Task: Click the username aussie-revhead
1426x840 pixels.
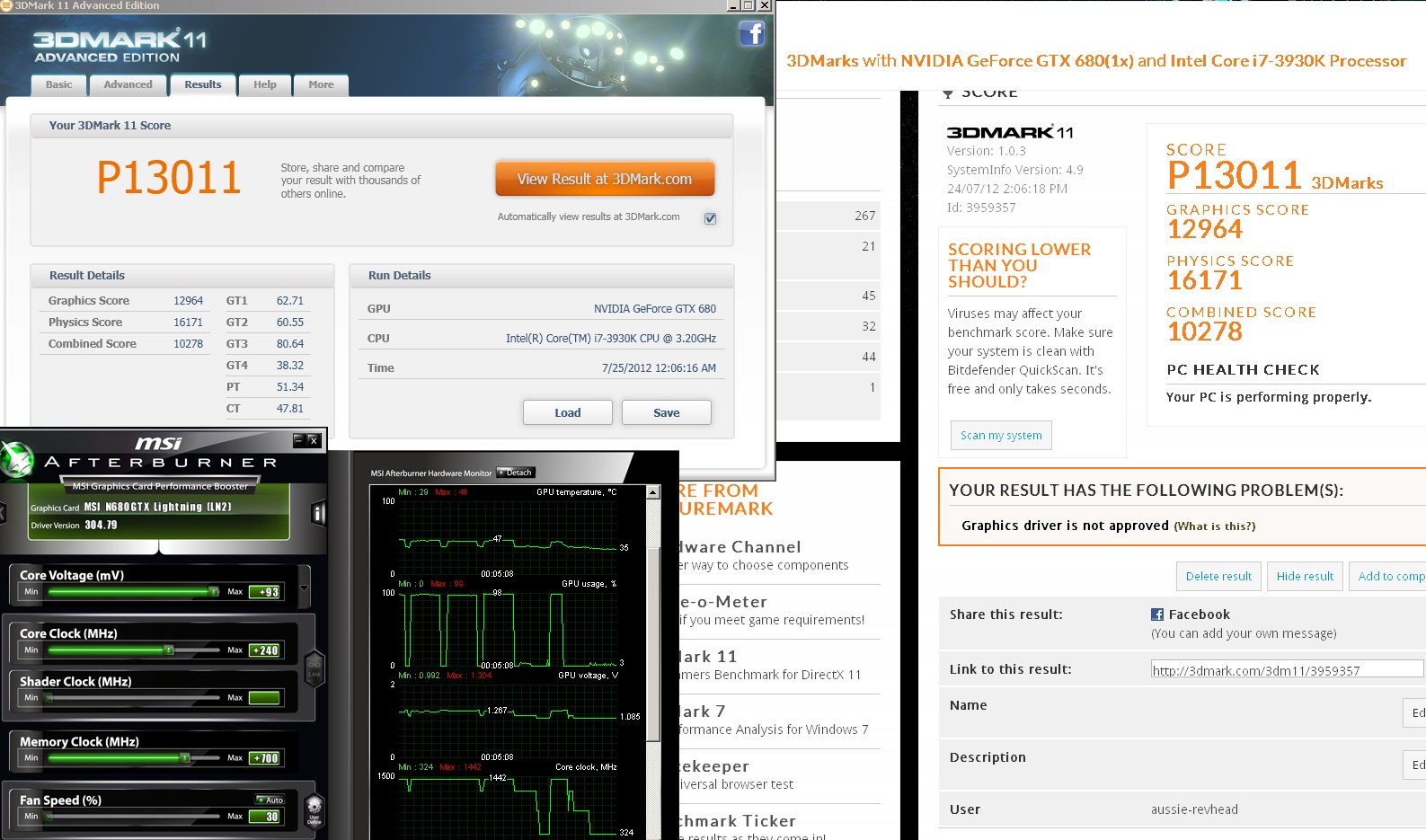Action: (1194, 809)
